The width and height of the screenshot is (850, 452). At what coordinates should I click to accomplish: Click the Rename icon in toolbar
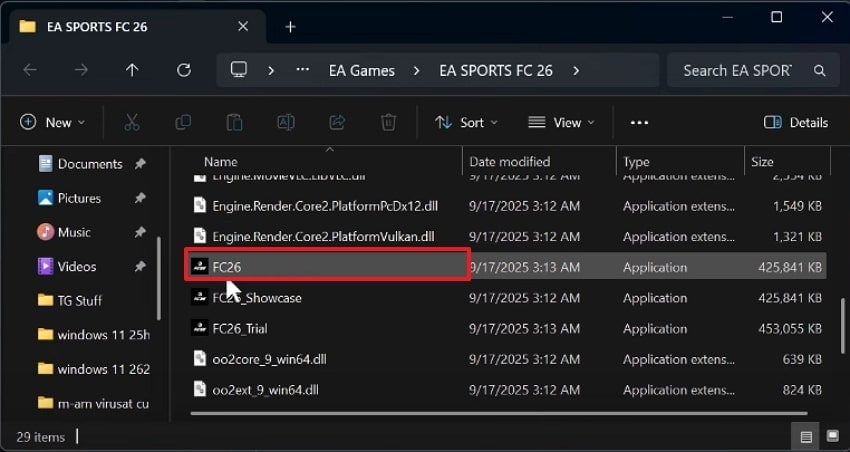[285, 123]
